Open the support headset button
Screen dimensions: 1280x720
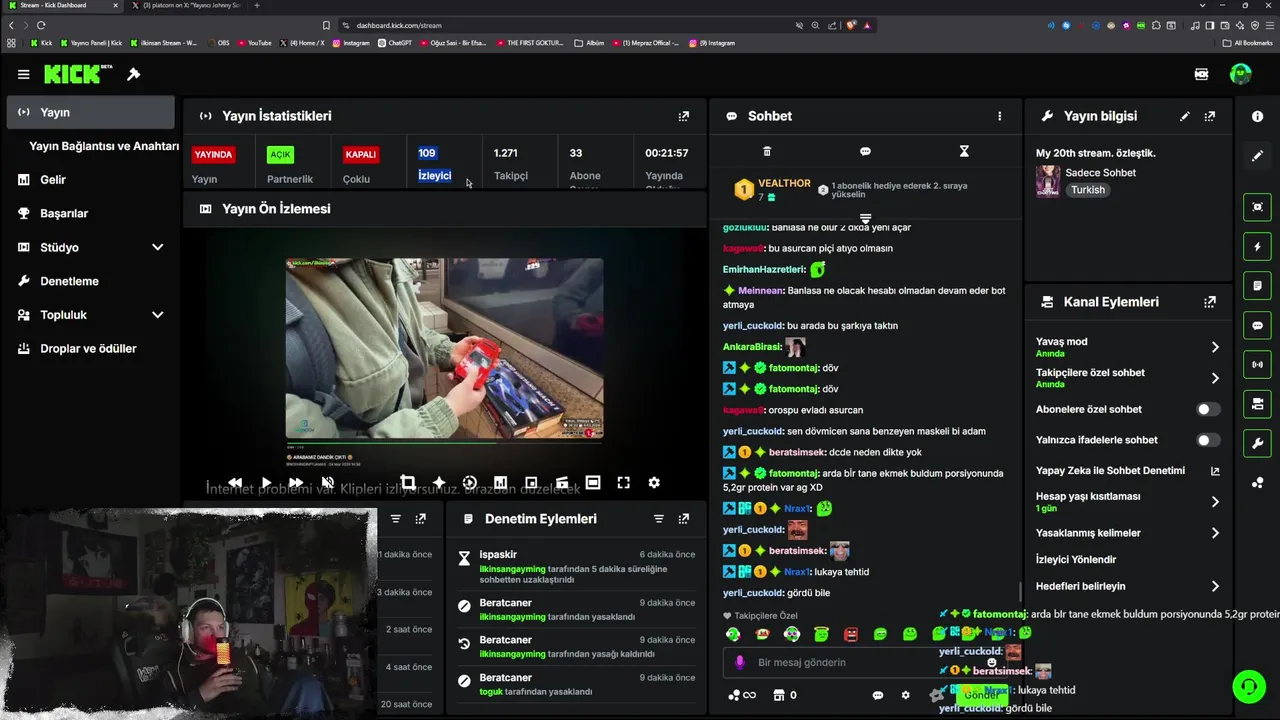(x=1249, y=687)
